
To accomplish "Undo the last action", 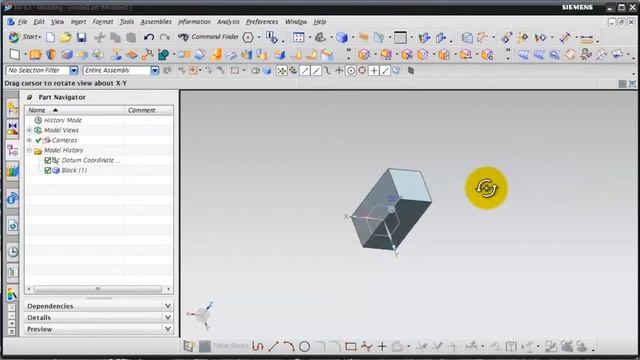I will tap(149, 38).
